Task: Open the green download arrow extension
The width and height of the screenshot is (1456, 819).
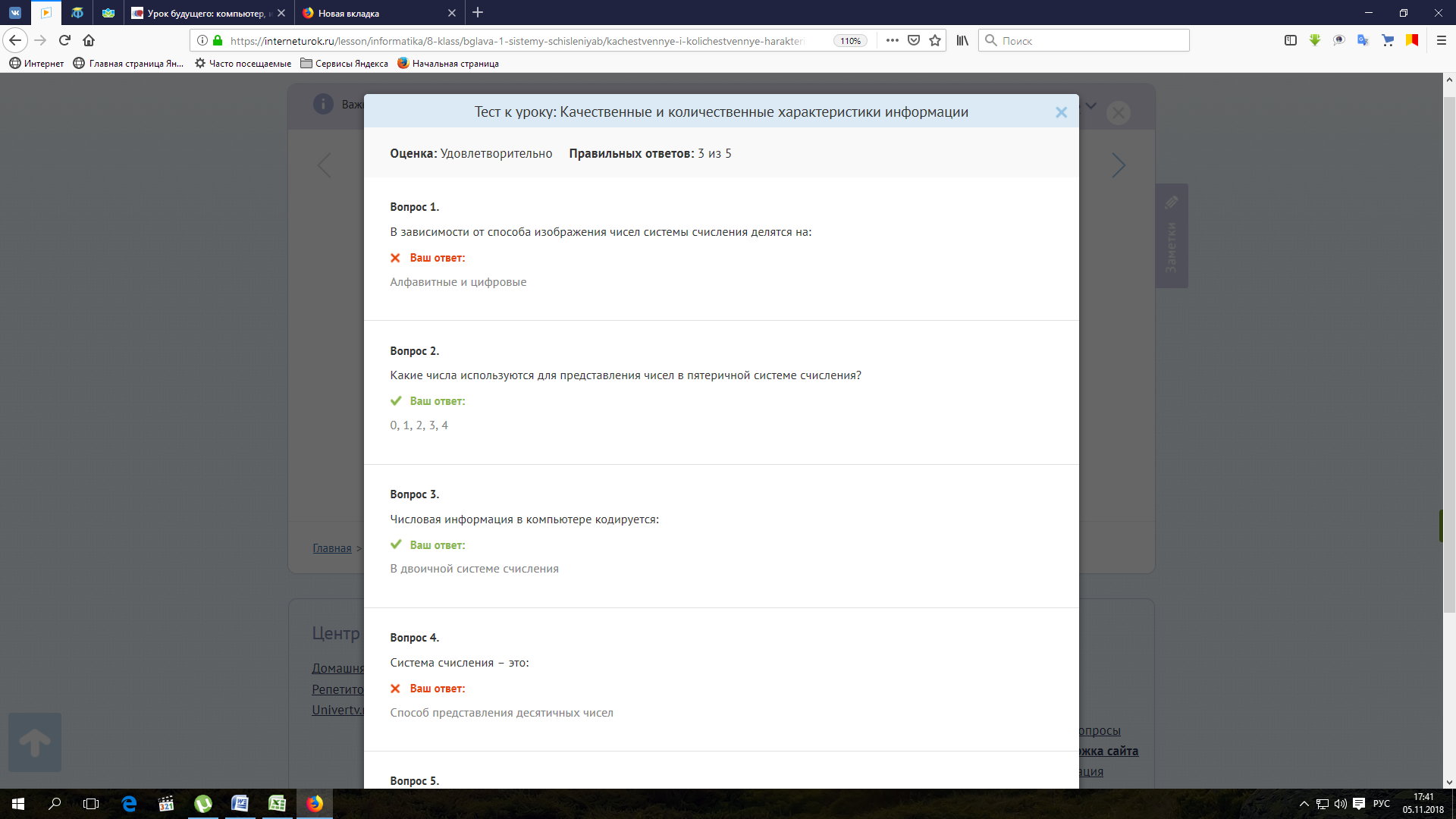Action: coord(1315,40)
